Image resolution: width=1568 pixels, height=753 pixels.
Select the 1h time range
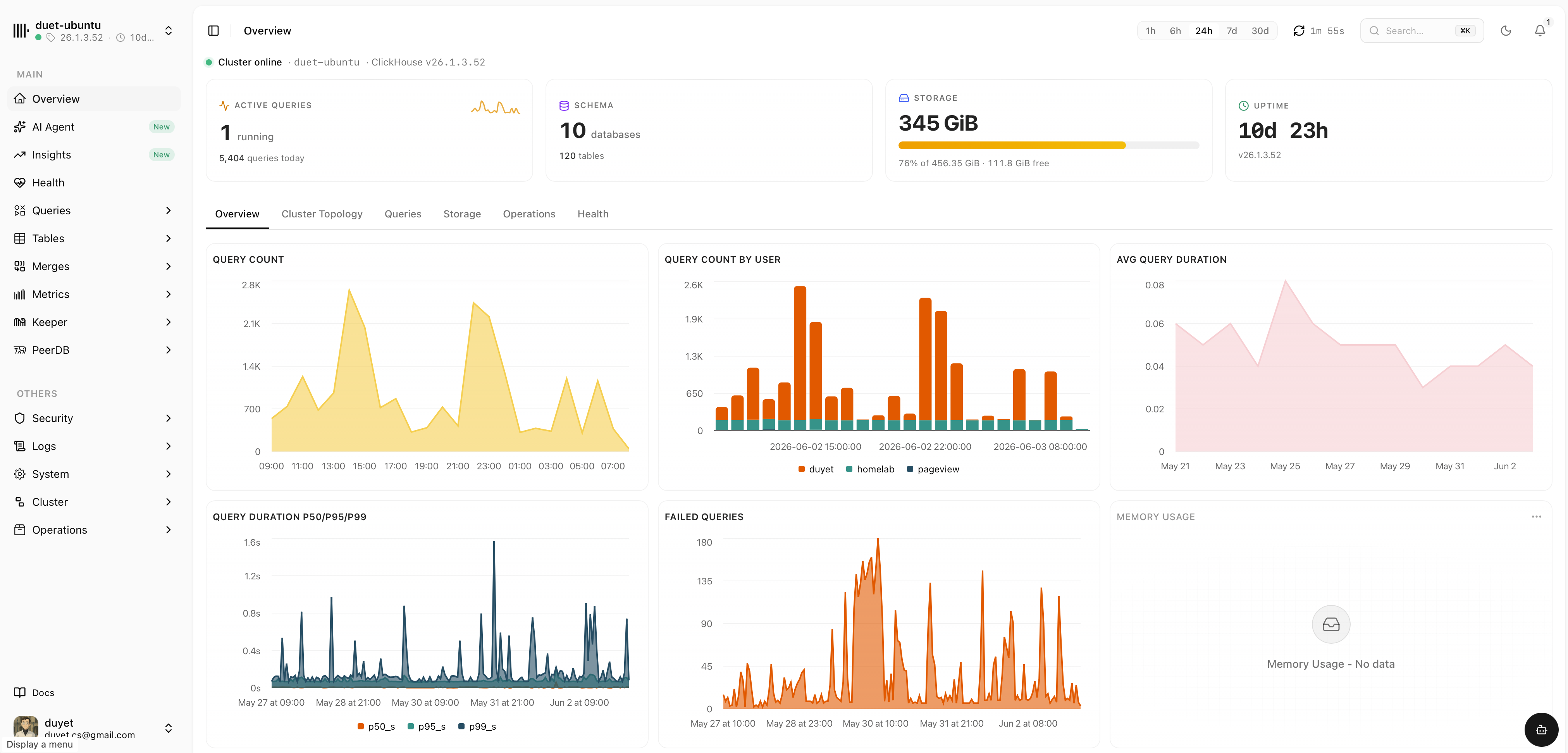1150,31
